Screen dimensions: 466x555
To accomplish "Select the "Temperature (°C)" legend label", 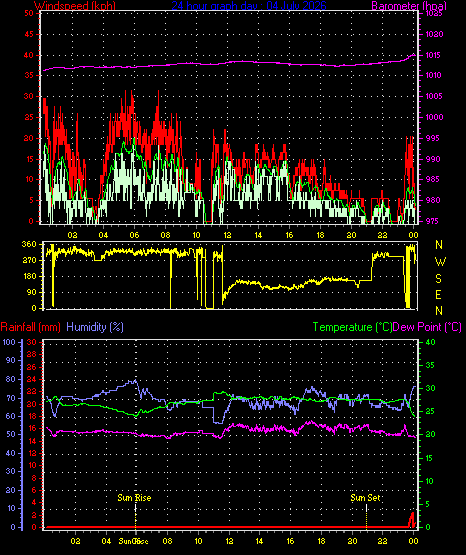I will point(353,327).
